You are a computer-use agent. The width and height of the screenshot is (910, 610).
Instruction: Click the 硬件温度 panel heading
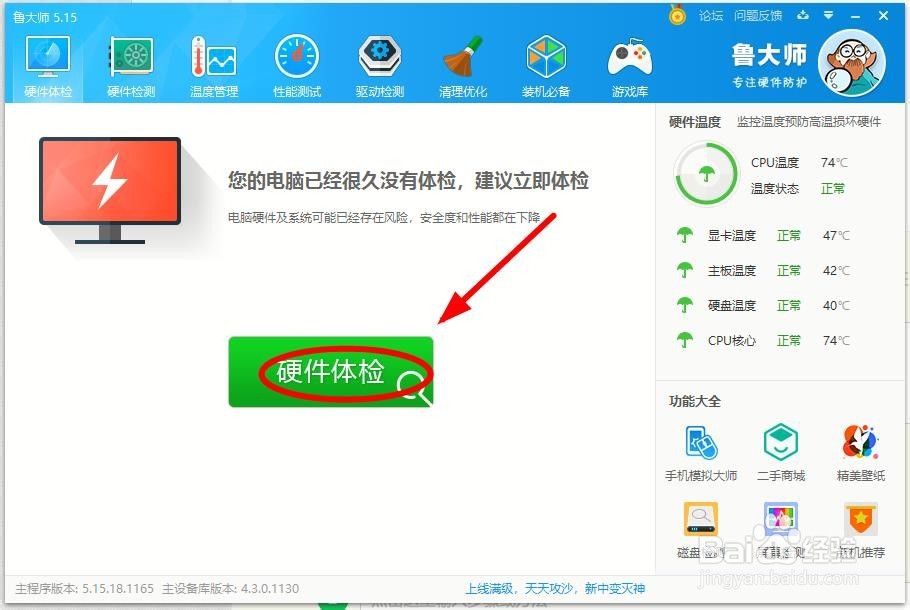tap(695, 122)
